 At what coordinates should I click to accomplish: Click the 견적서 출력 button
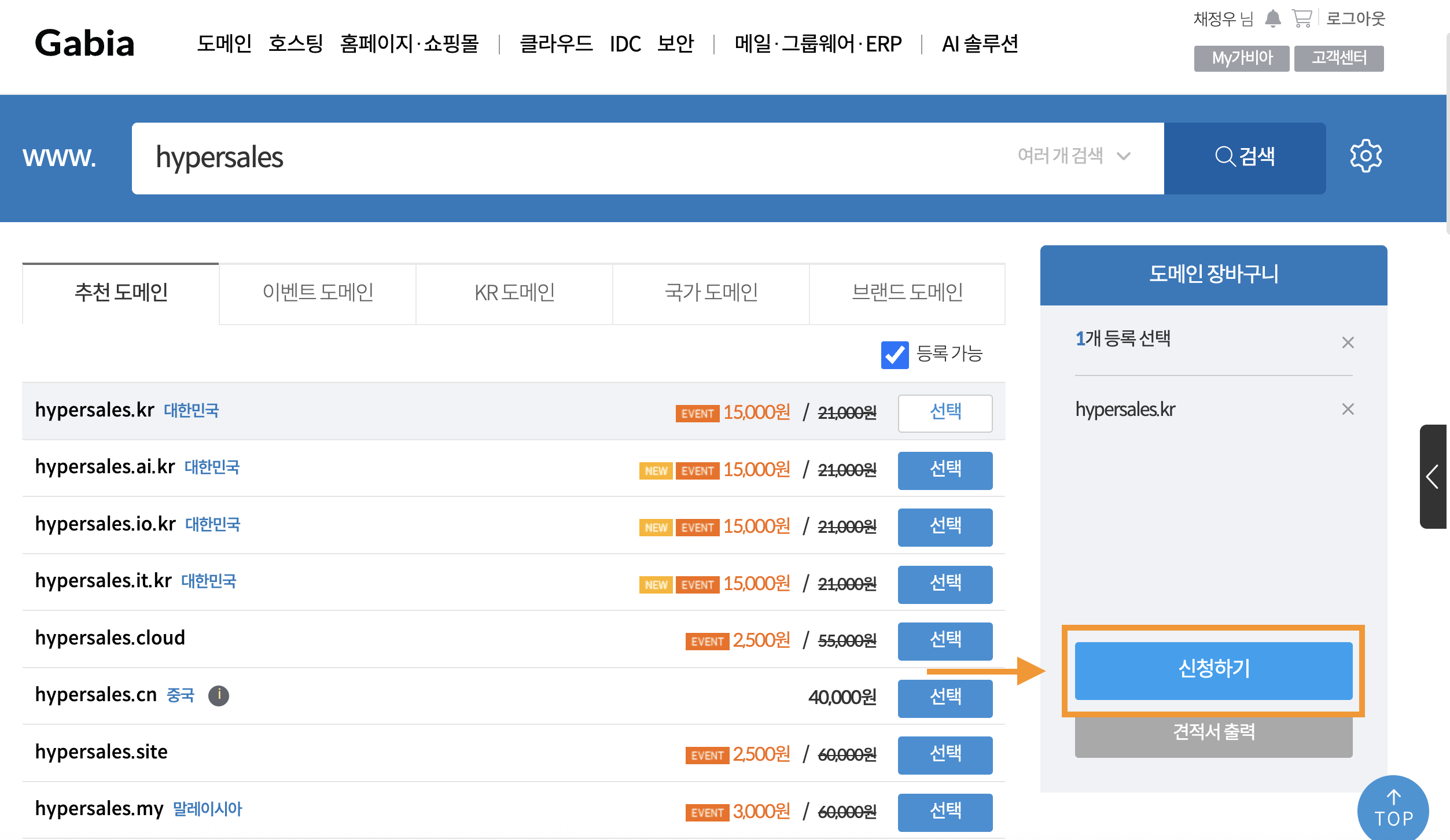[x=1213, y=732]
